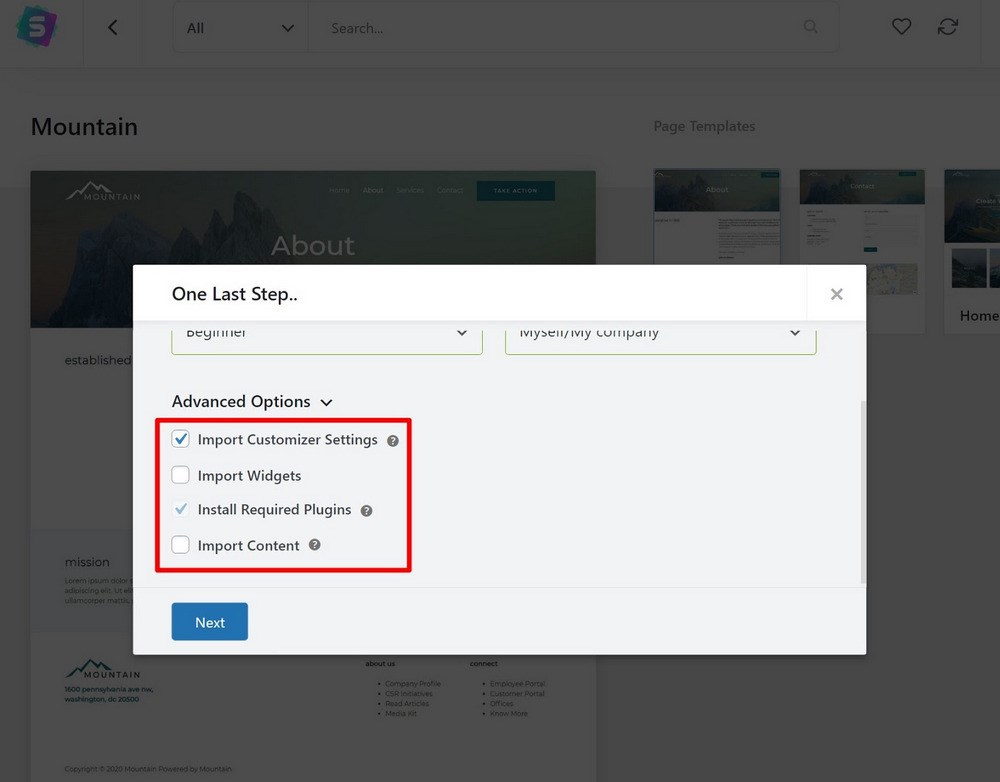The height and width of the screenshot is (782, 1000).
Task: Click the sync refresh icon
Action: point(948,27)
